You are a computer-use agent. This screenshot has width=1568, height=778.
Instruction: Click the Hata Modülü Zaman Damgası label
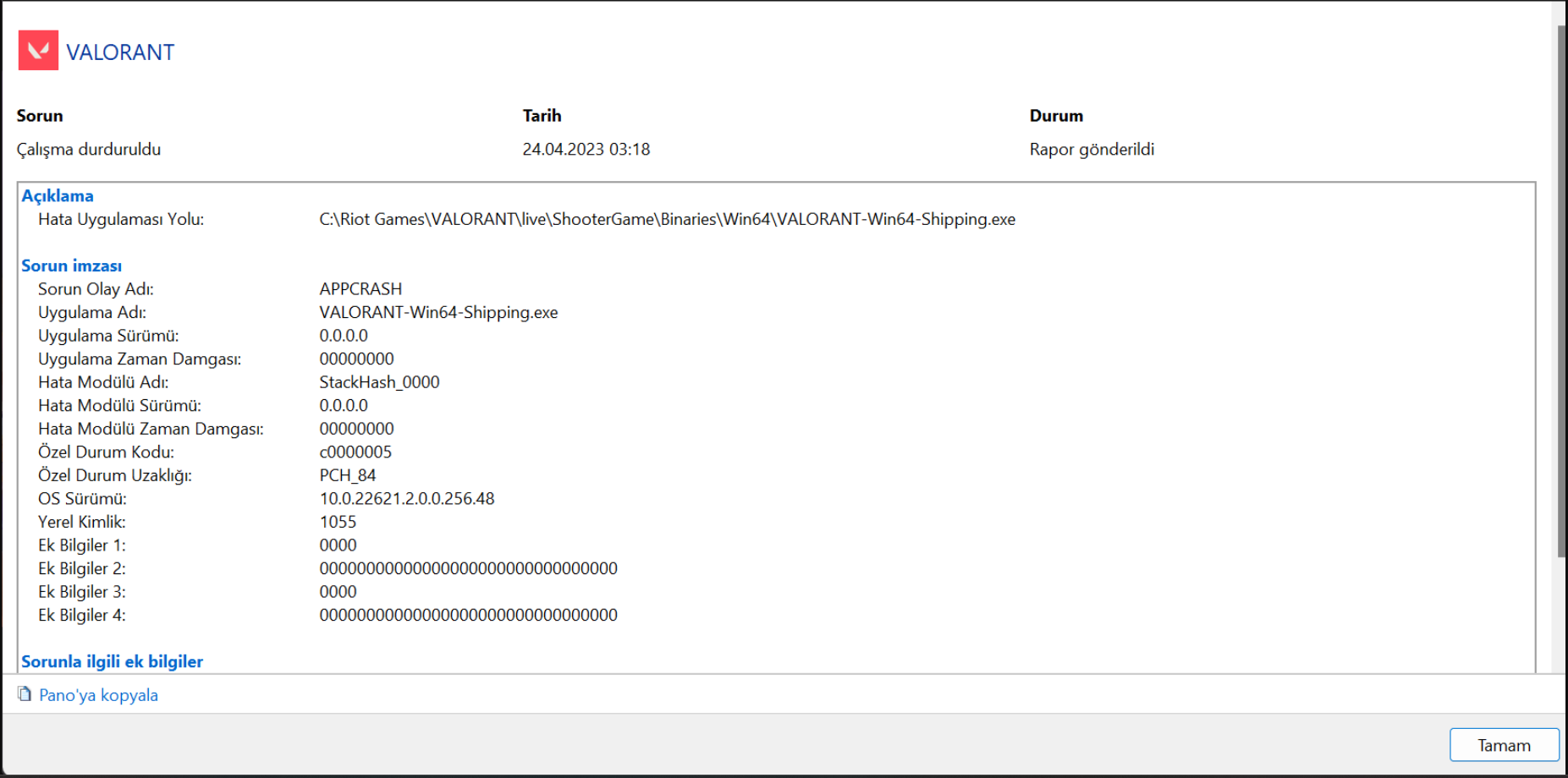151,429
